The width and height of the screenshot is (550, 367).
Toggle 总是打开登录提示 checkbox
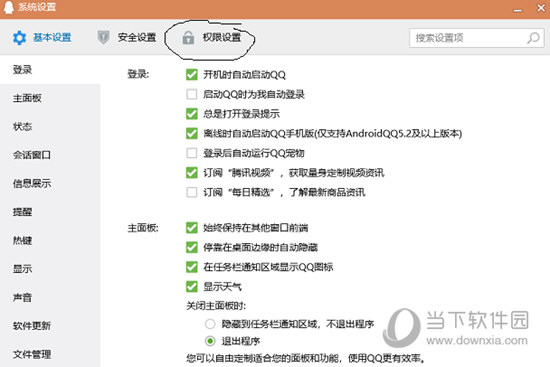pos(192,114)
